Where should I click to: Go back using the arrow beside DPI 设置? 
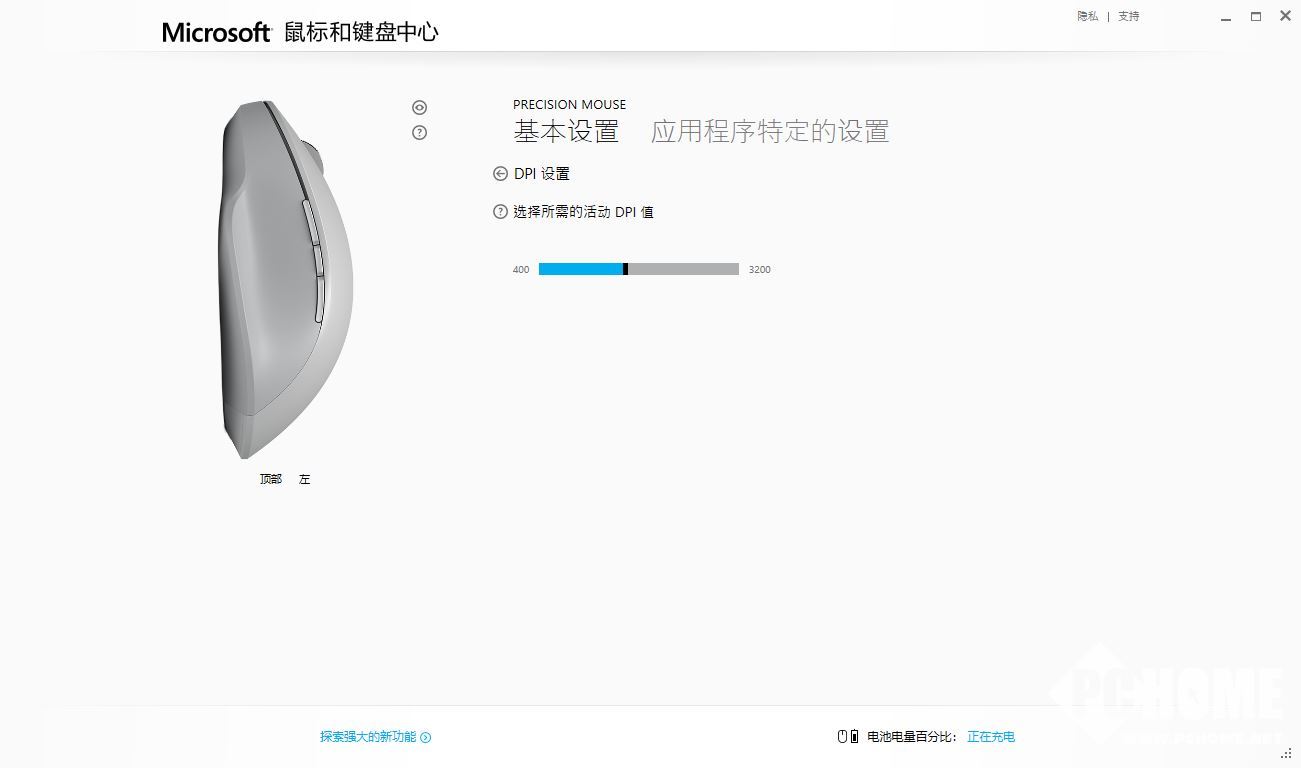click(x=500, y=173)
